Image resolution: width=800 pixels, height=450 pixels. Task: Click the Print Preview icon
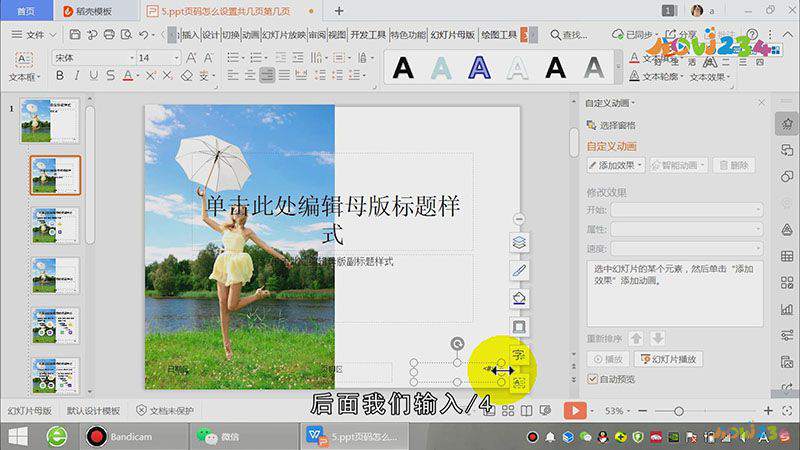126,34
